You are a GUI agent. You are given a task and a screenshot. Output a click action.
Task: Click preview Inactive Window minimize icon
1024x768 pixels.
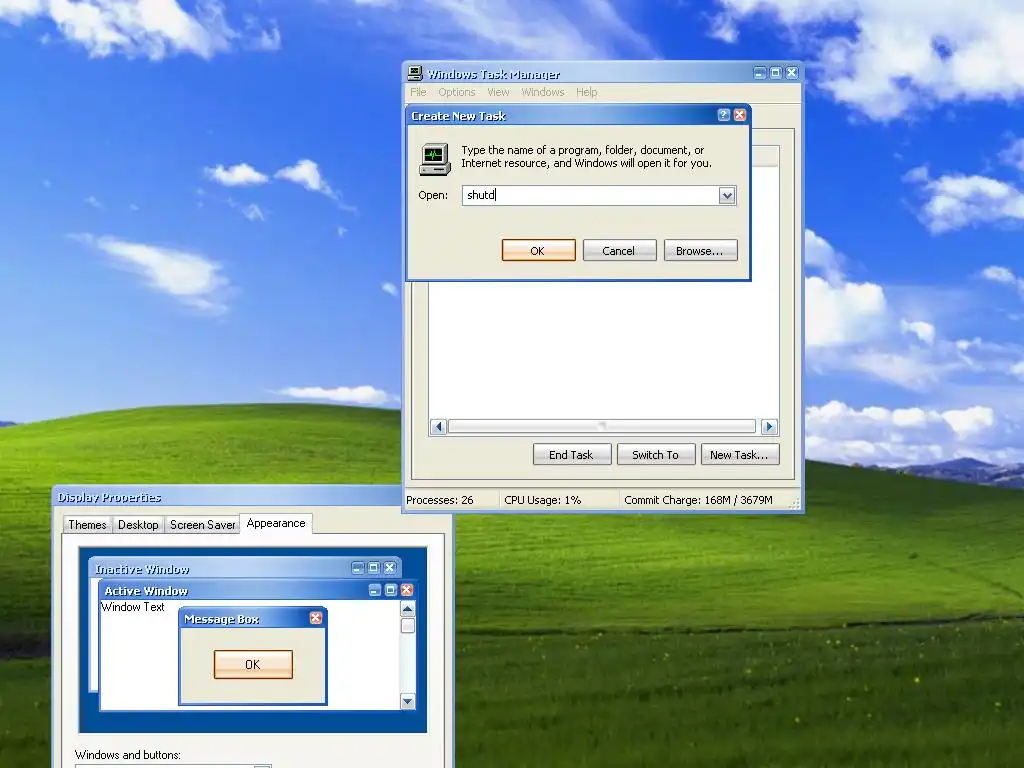click(x=358, y=568)
